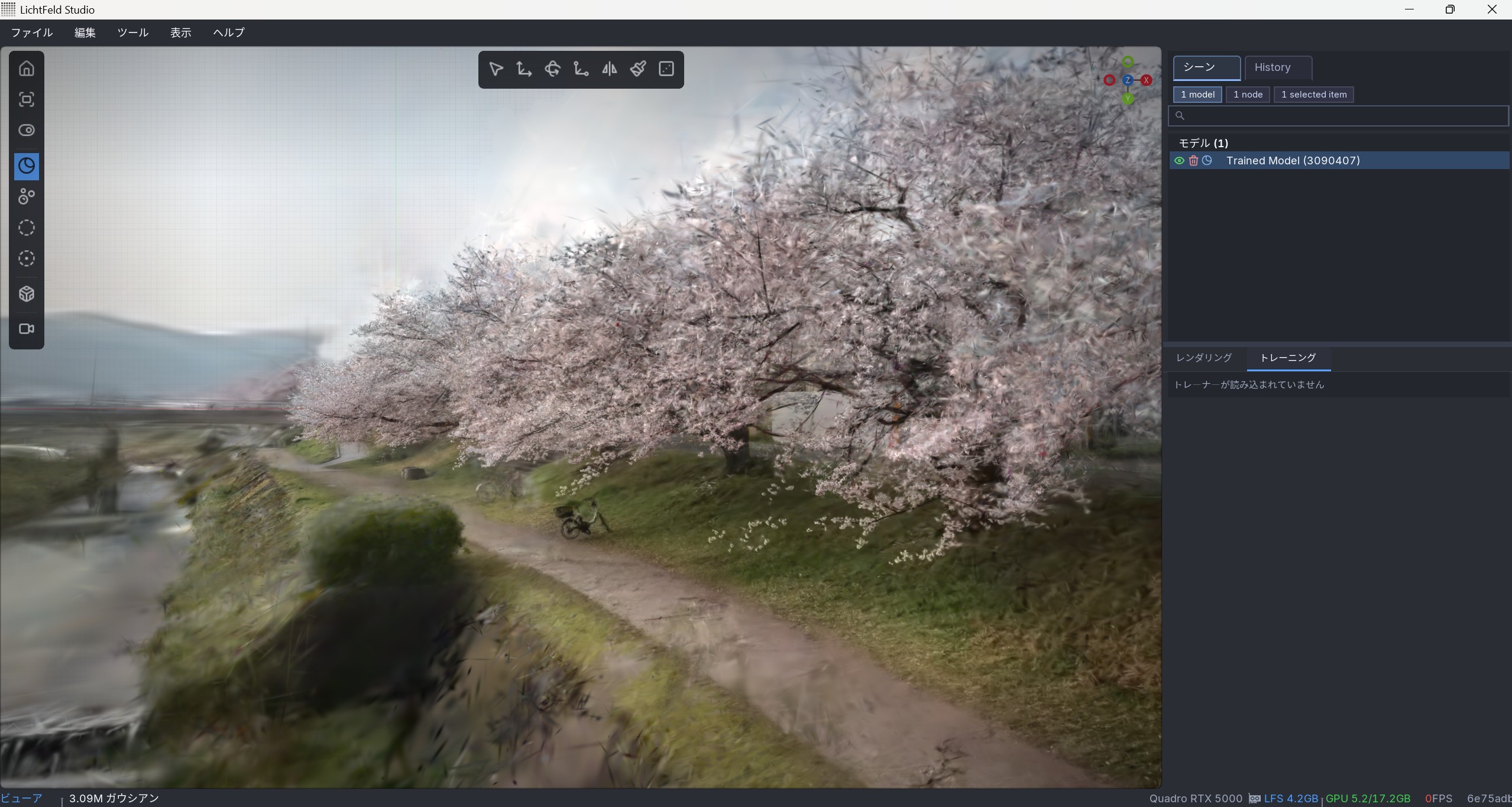Select the rotate tool in the toolbar
Screen dimensions: 1512x807
coord(552,69)
